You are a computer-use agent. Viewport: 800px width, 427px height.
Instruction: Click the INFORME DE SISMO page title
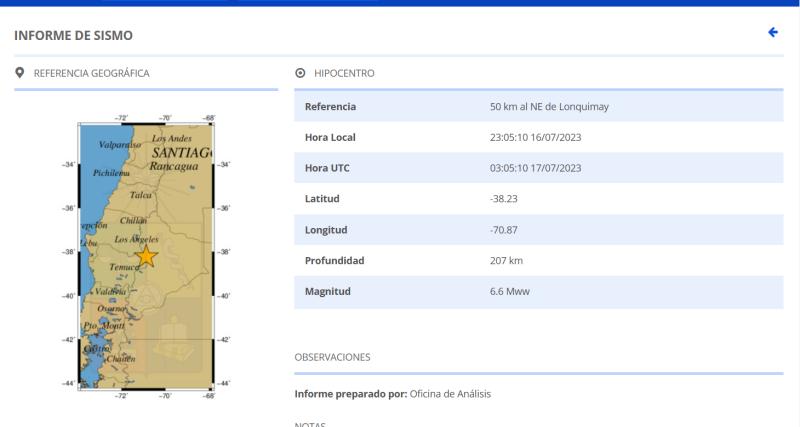[x=73, y=36]
